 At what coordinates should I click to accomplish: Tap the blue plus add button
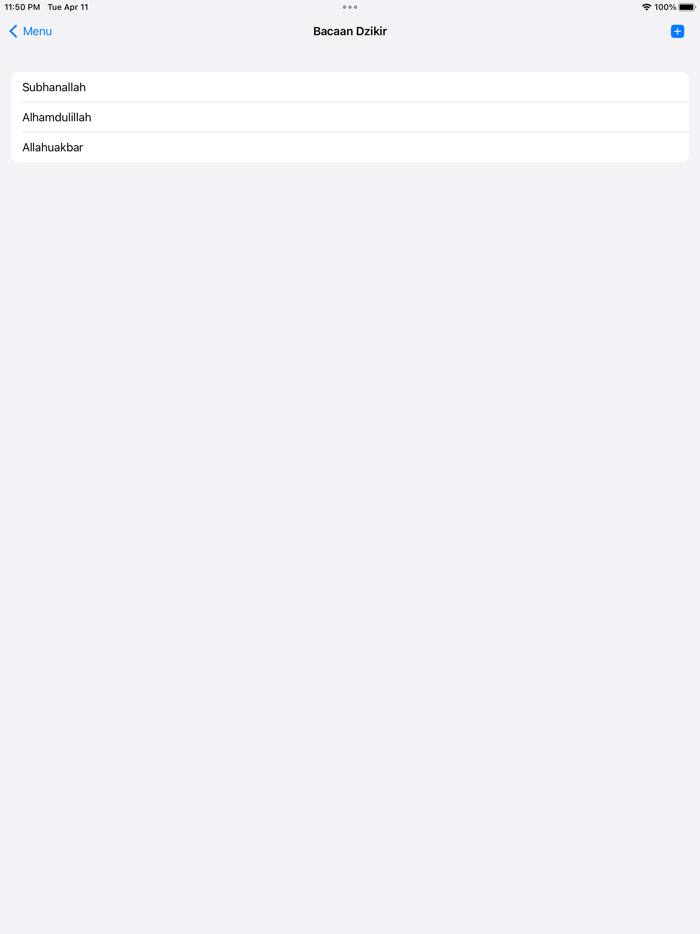677,31
